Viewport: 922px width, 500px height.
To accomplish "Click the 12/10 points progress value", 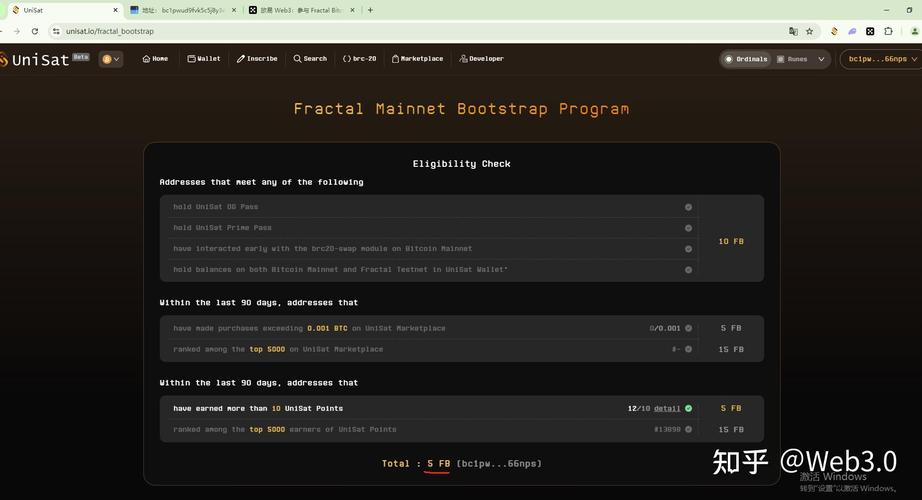I will 639,408.
